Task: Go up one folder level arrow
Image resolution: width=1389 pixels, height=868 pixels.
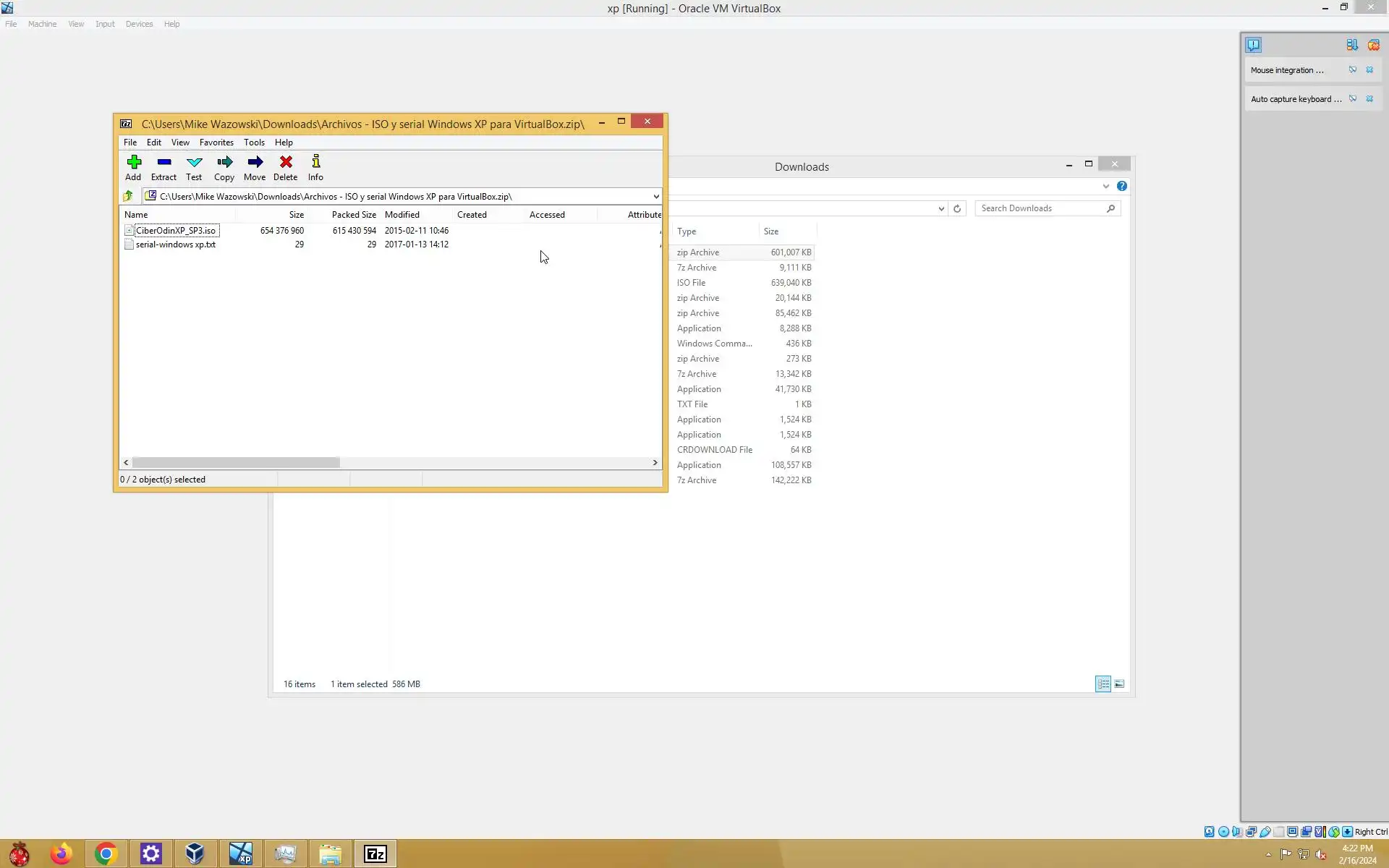Action: pyautogui.click(x=128, y=196)
